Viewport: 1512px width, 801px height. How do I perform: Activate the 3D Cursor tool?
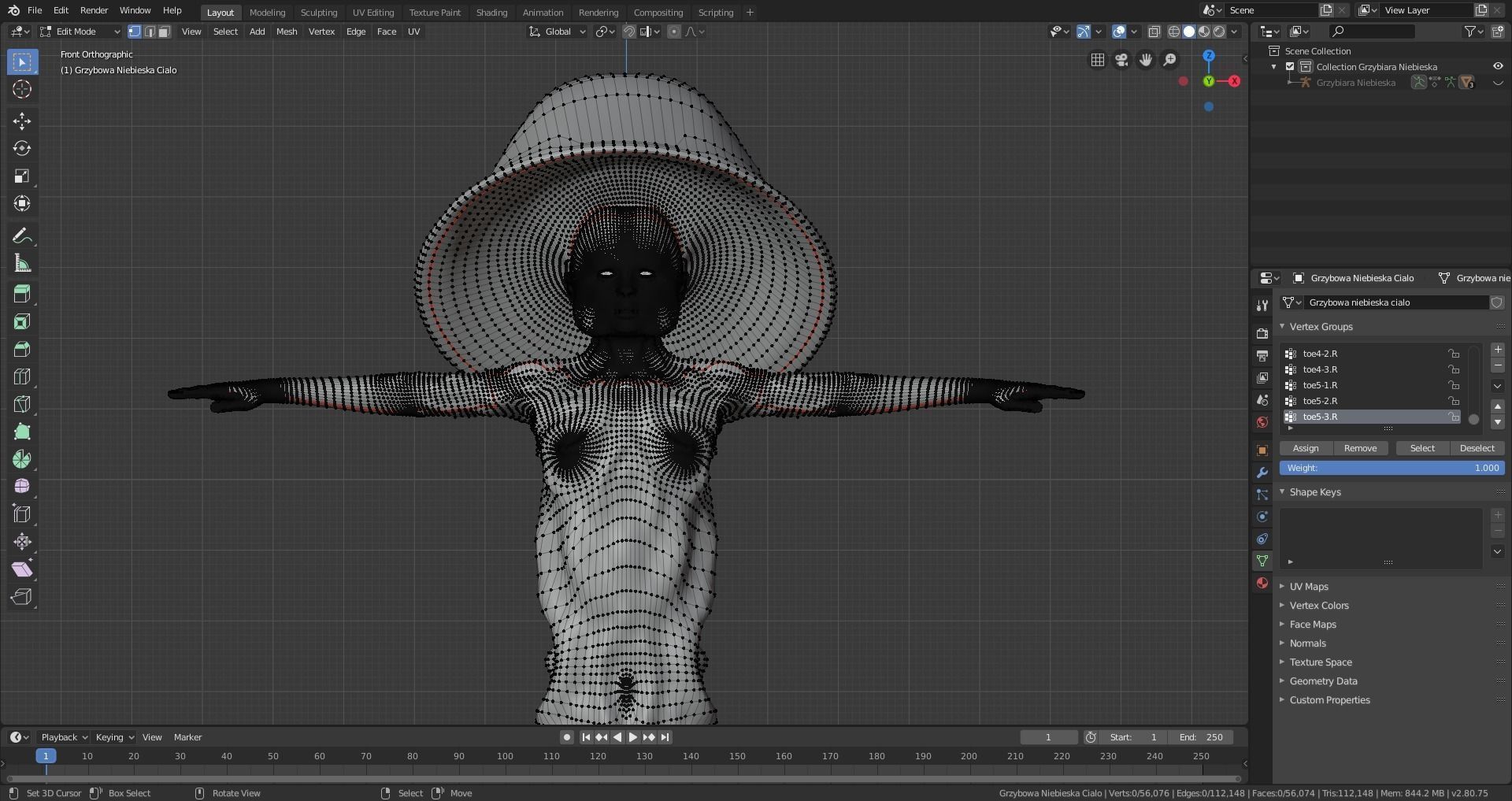click(22, 89)
